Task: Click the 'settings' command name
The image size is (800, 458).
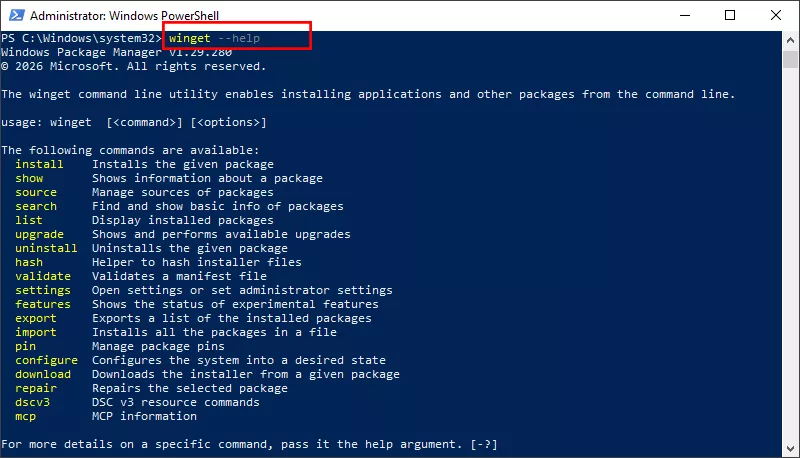Action: (43, 290)
